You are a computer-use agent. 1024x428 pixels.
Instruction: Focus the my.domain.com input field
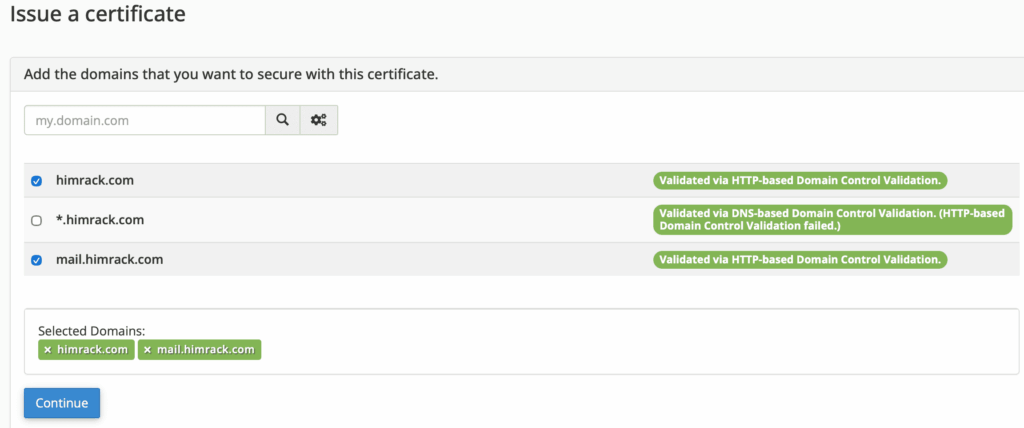(145, 120)
